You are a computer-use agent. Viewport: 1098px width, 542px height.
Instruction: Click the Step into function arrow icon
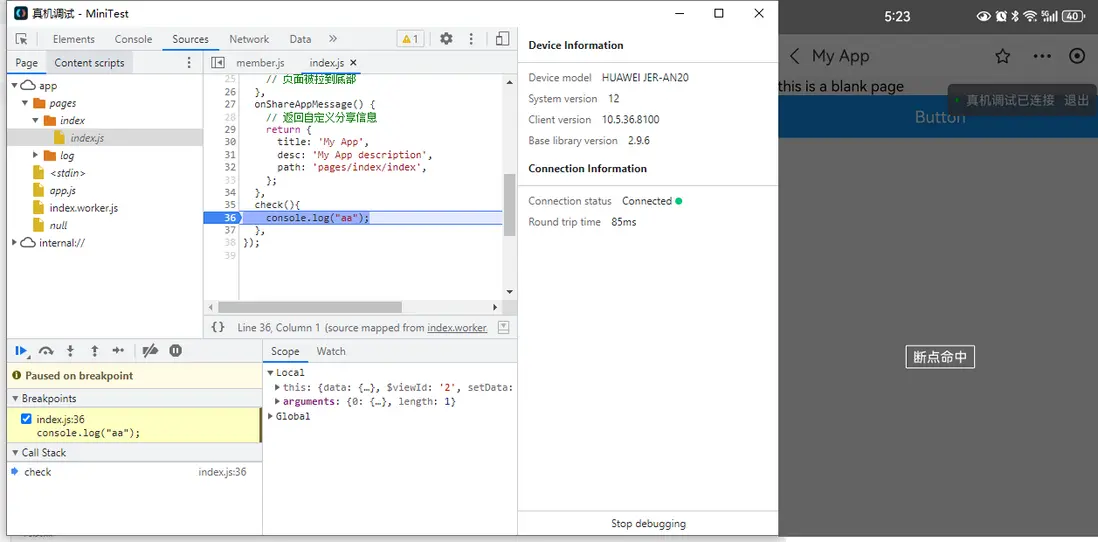coord(70,351)
